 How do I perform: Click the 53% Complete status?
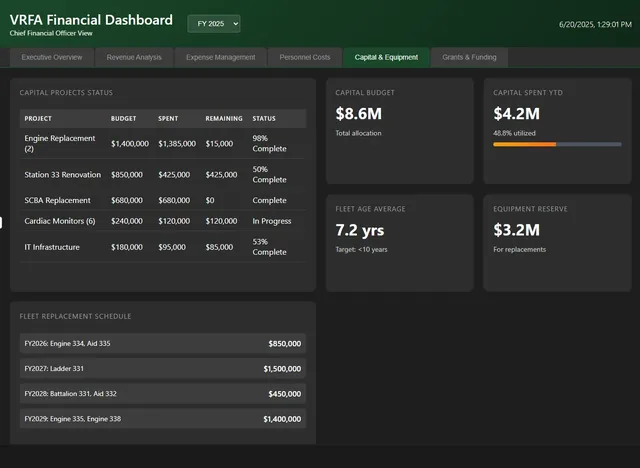[x=269, y=247]
